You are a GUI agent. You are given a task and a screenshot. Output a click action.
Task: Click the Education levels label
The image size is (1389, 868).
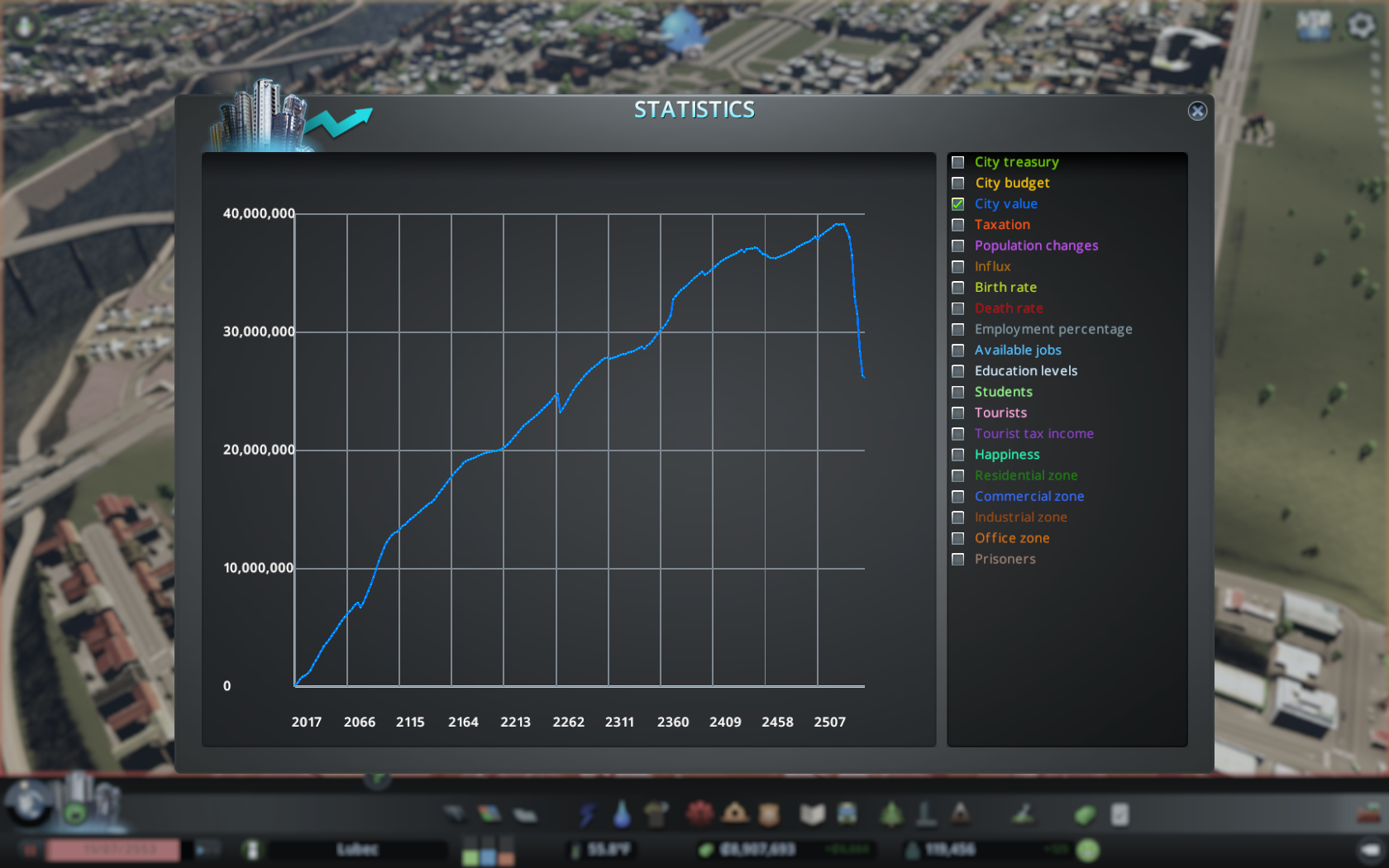(x=1025, y=371)
